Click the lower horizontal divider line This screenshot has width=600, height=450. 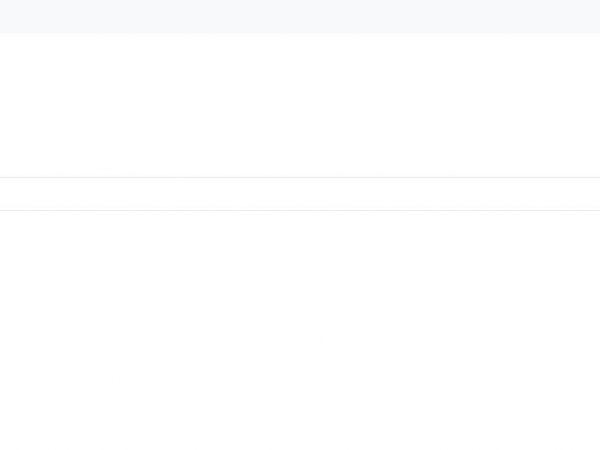[x=300, y=210]
